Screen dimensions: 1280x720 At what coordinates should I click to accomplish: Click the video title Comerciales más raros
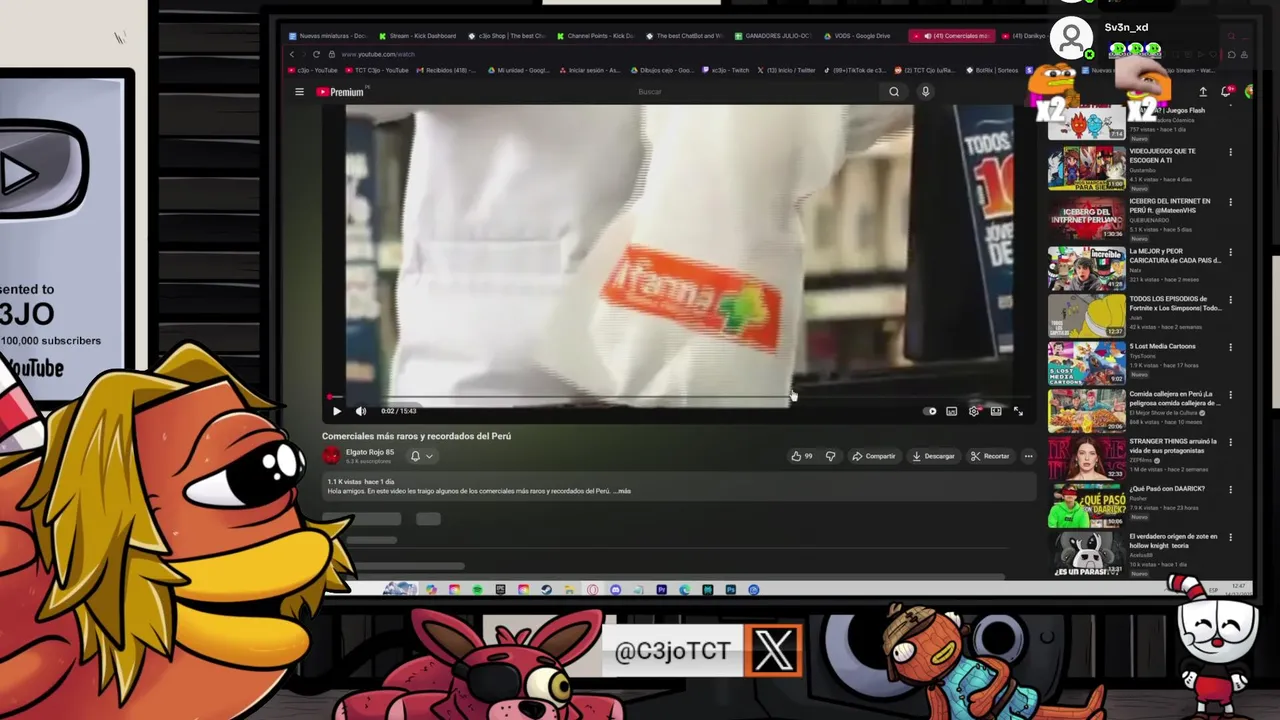tap(416, 436)
